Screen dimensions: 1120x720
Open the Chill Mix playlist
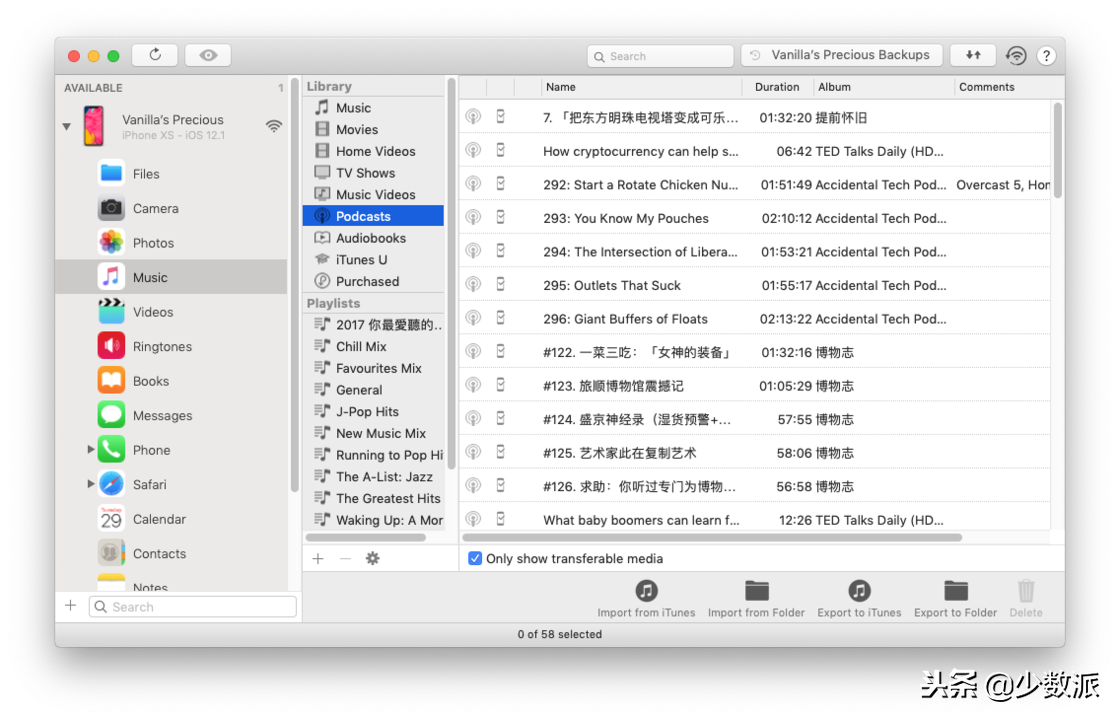tap(374, 346)
